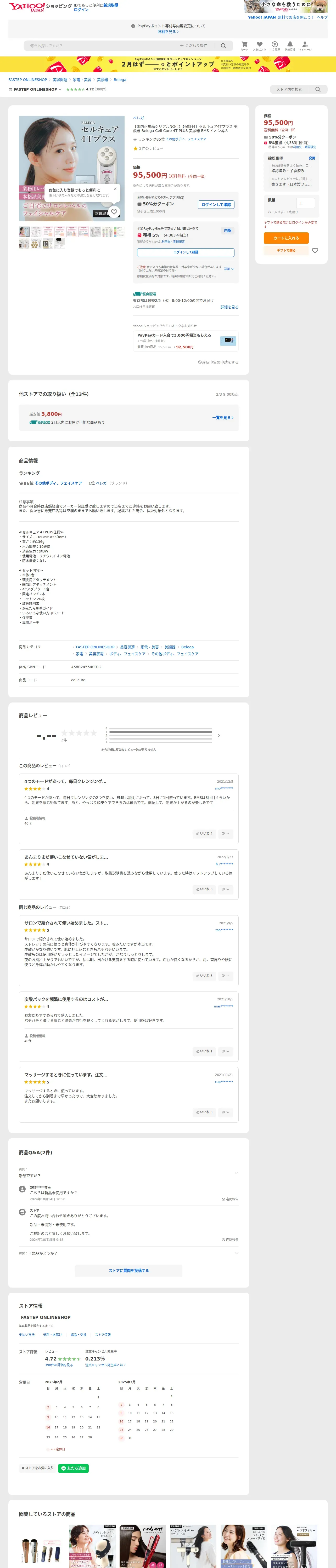Click 変更 in the 確認事項 box

[312, 158]
